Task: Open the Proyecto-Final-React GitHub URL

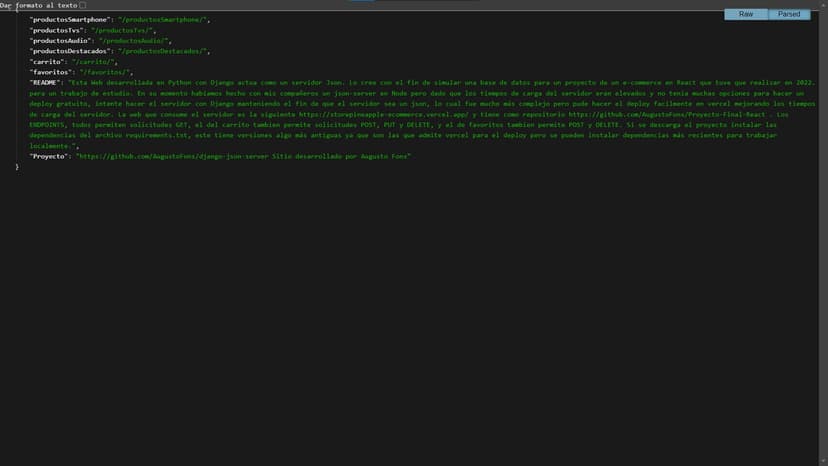Action: [x=667, y=114]
